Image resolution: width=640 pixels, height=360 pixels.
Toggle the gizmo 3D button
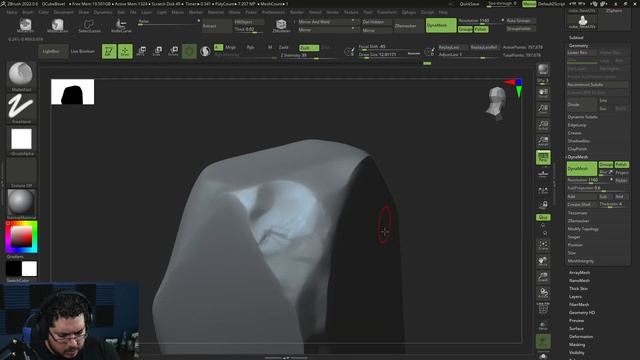pyautogui.click(x=189, y=51)
